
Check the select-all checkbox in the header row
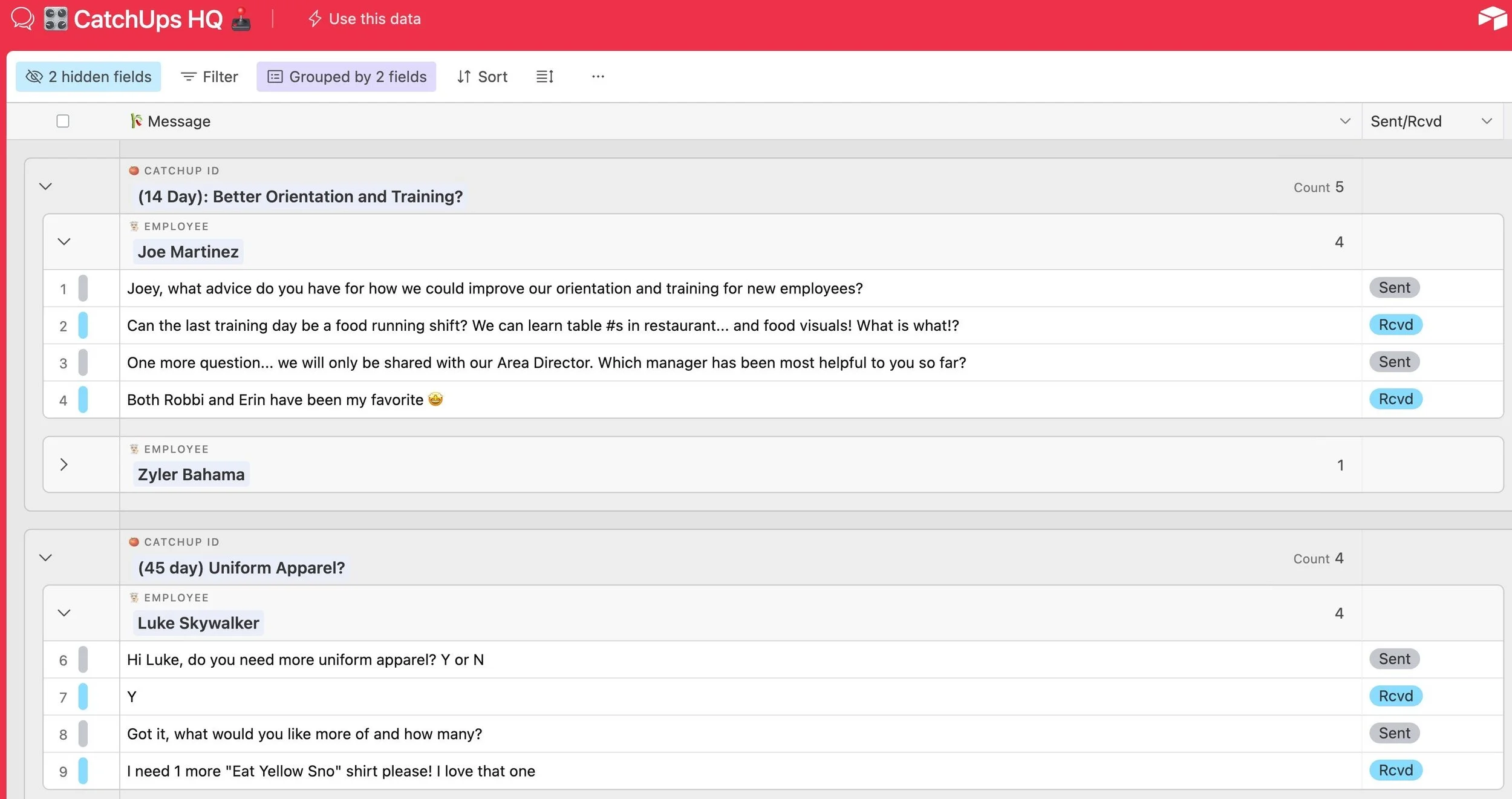point(63,121)
